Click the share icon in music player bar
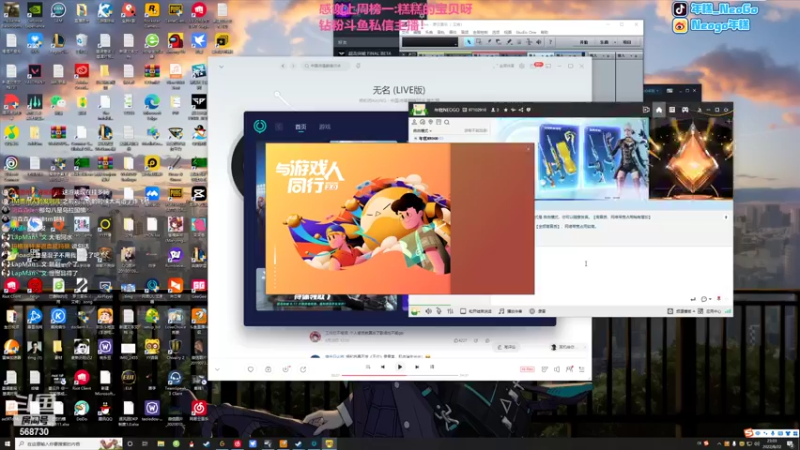The width and height of the screenshot is (800, 450). tap(303, 369)
